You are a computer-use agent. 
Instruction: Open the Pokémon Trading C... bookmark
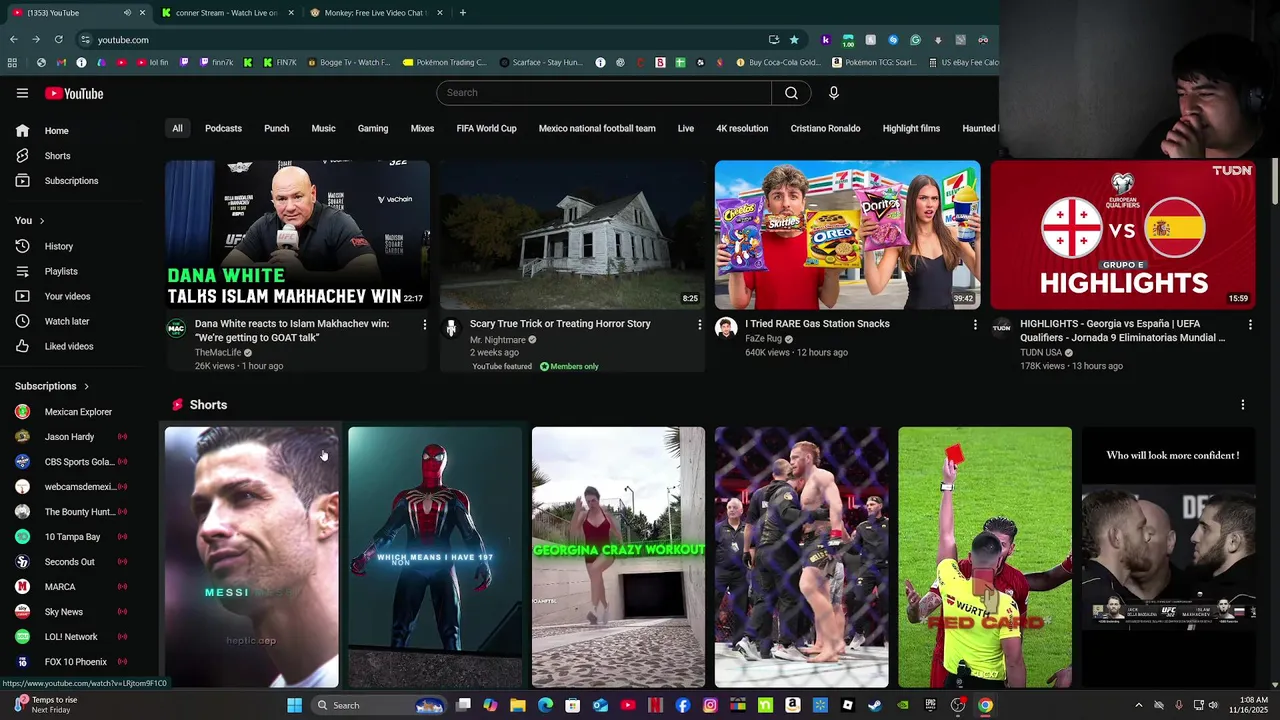[x=445, y=62]
